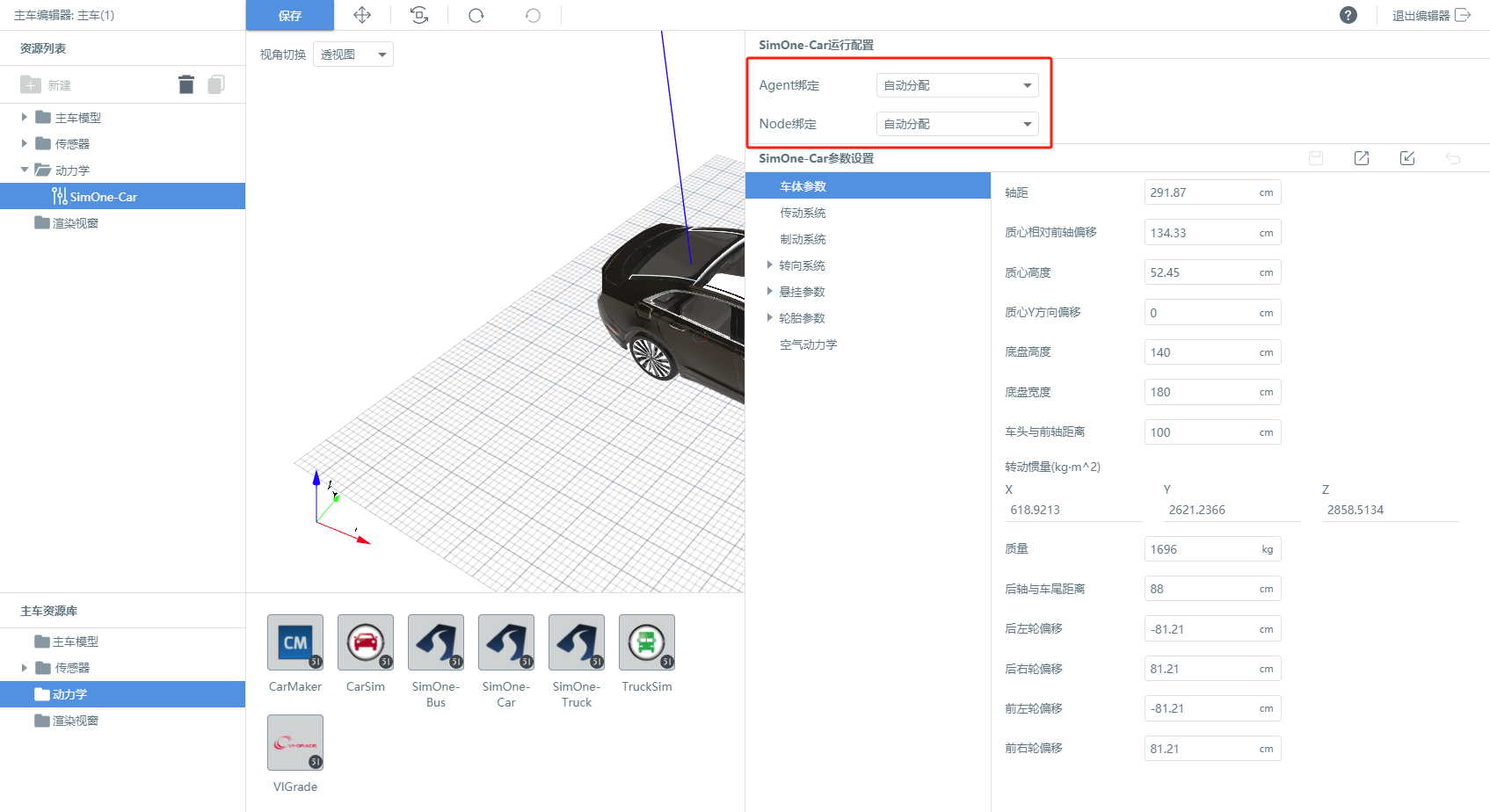1490x812 pixels.
Task: Click the save parameters disk icon
Action: [1316, 158]
